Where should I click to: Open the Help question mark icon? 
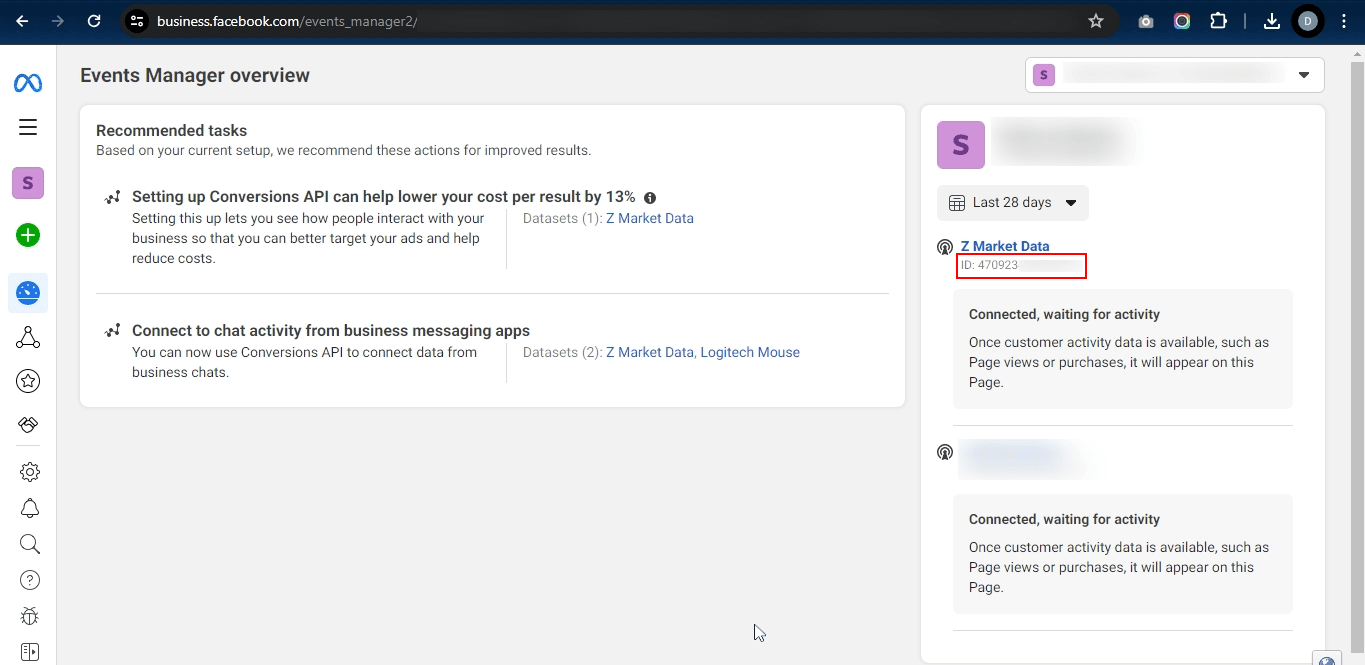(x=30, y=580)
